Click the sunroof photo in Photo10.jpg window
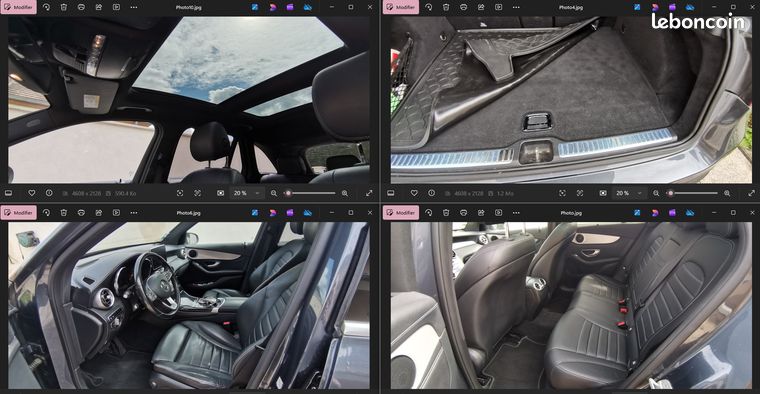760x394 pixels. (189, 100)
